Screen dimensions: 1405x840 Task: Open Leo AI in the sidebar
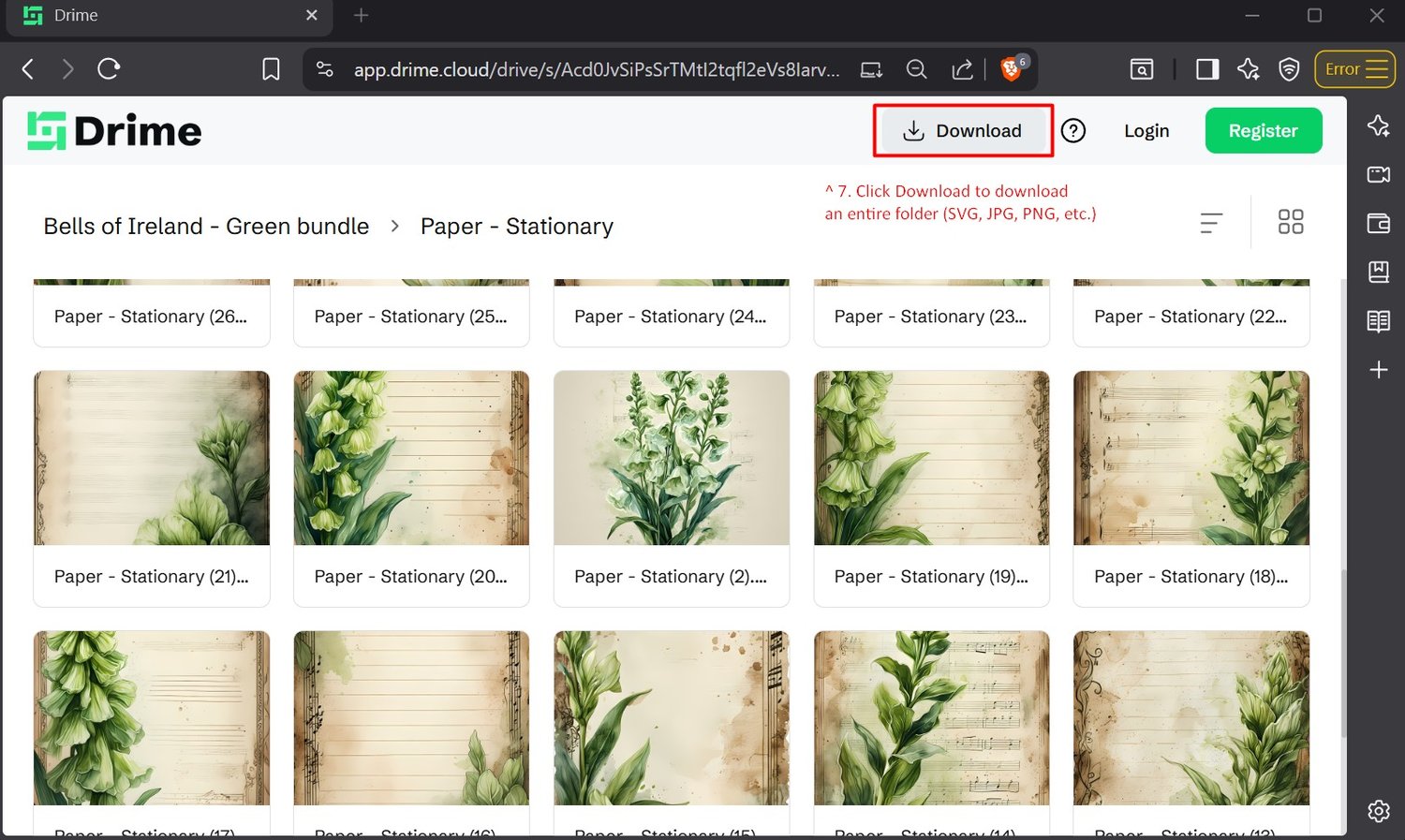1378,125
